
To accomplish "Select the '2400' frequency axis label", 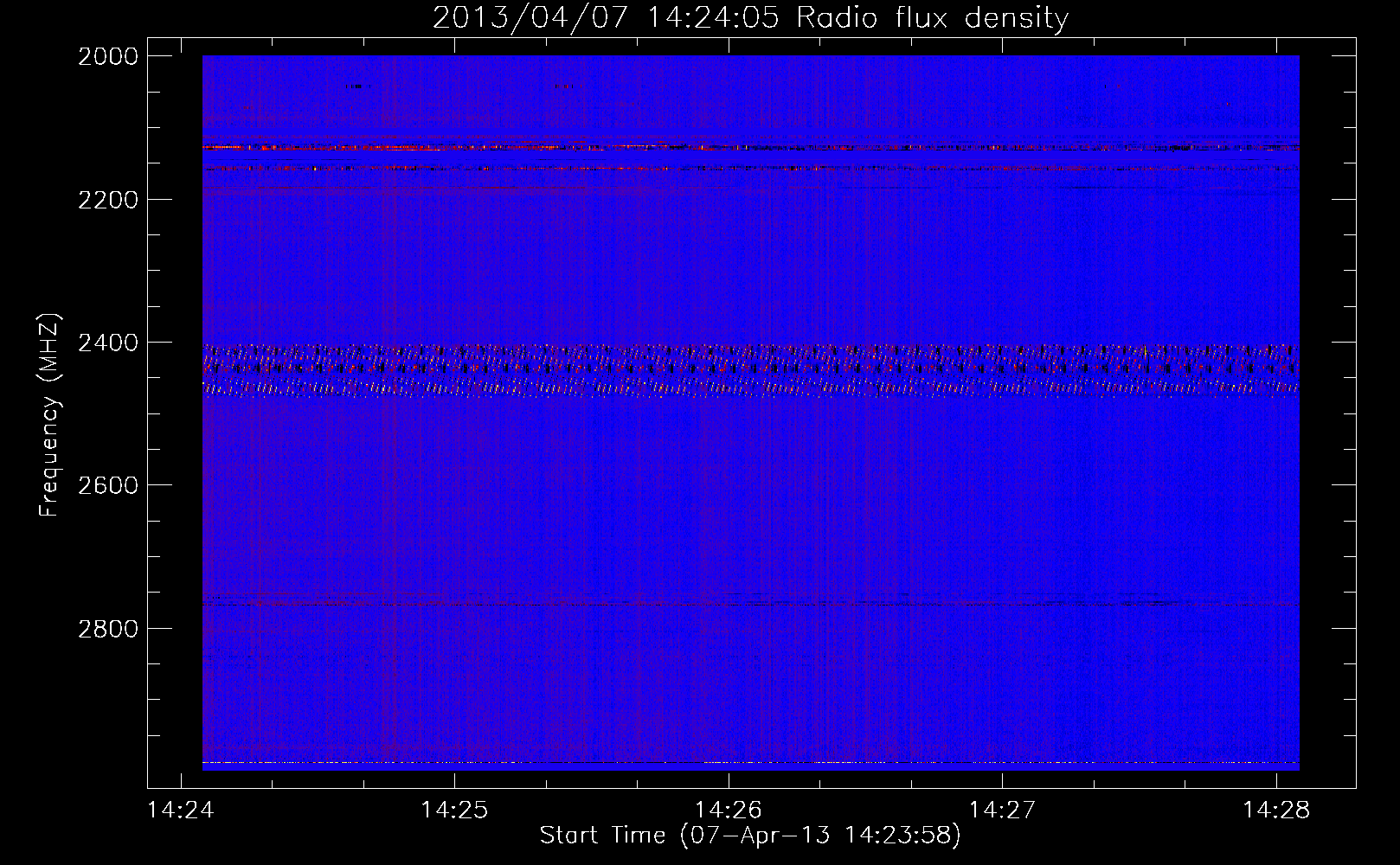I will [108, 343].
